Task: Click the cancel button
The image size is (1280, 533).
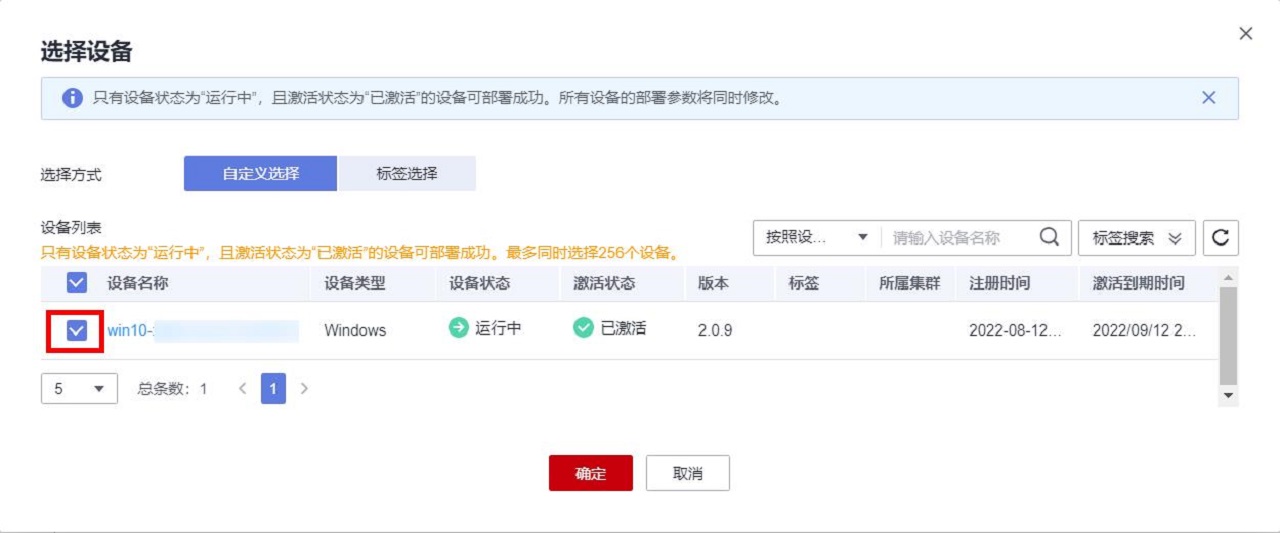Action: [x=687, y=474]
